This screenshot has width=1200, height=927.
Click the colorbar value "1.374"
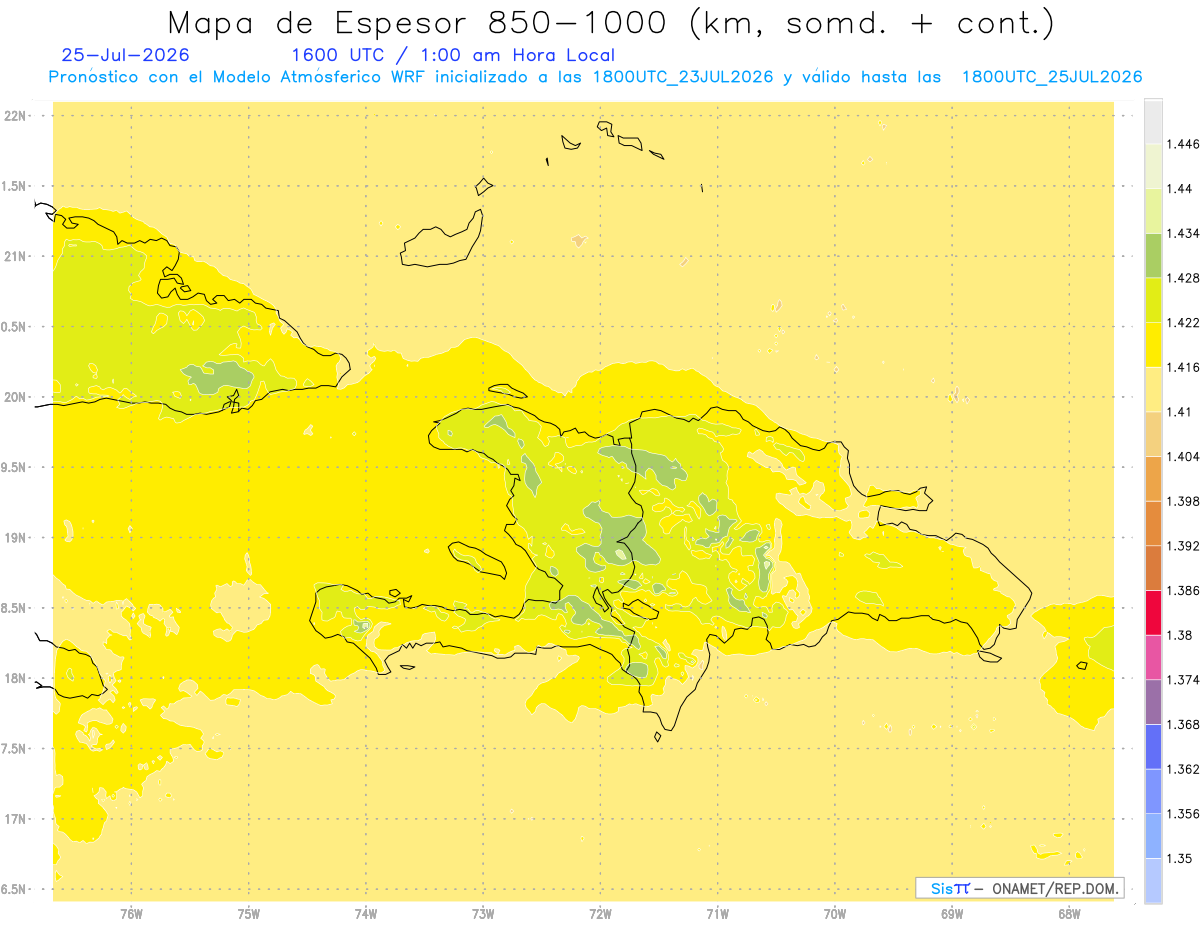[x=1183, y=680]
